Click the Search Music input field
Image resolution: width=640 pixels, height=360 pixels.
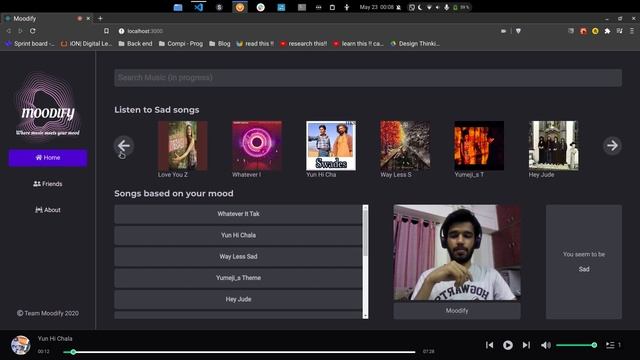(368, 78)
